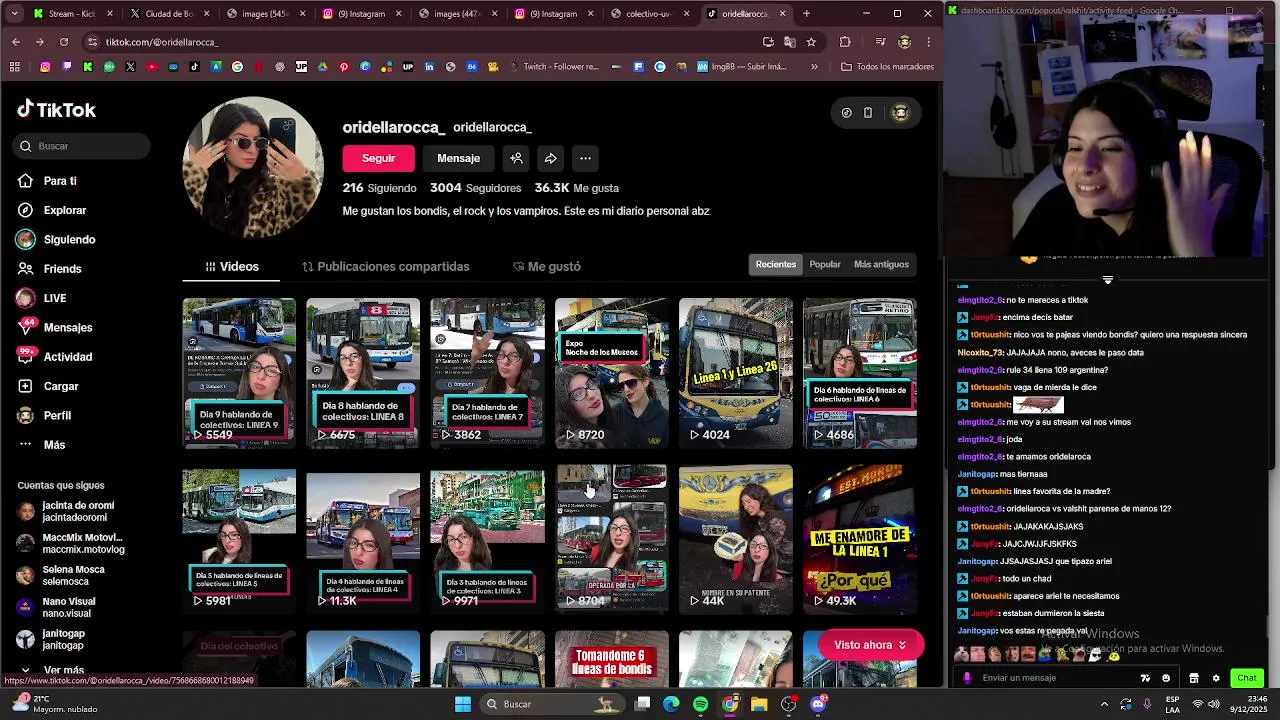Open Spotify from Windows taskbar
Image resolution: width=1280 pixels, height=720 pixels.
(x=700, y=704)
